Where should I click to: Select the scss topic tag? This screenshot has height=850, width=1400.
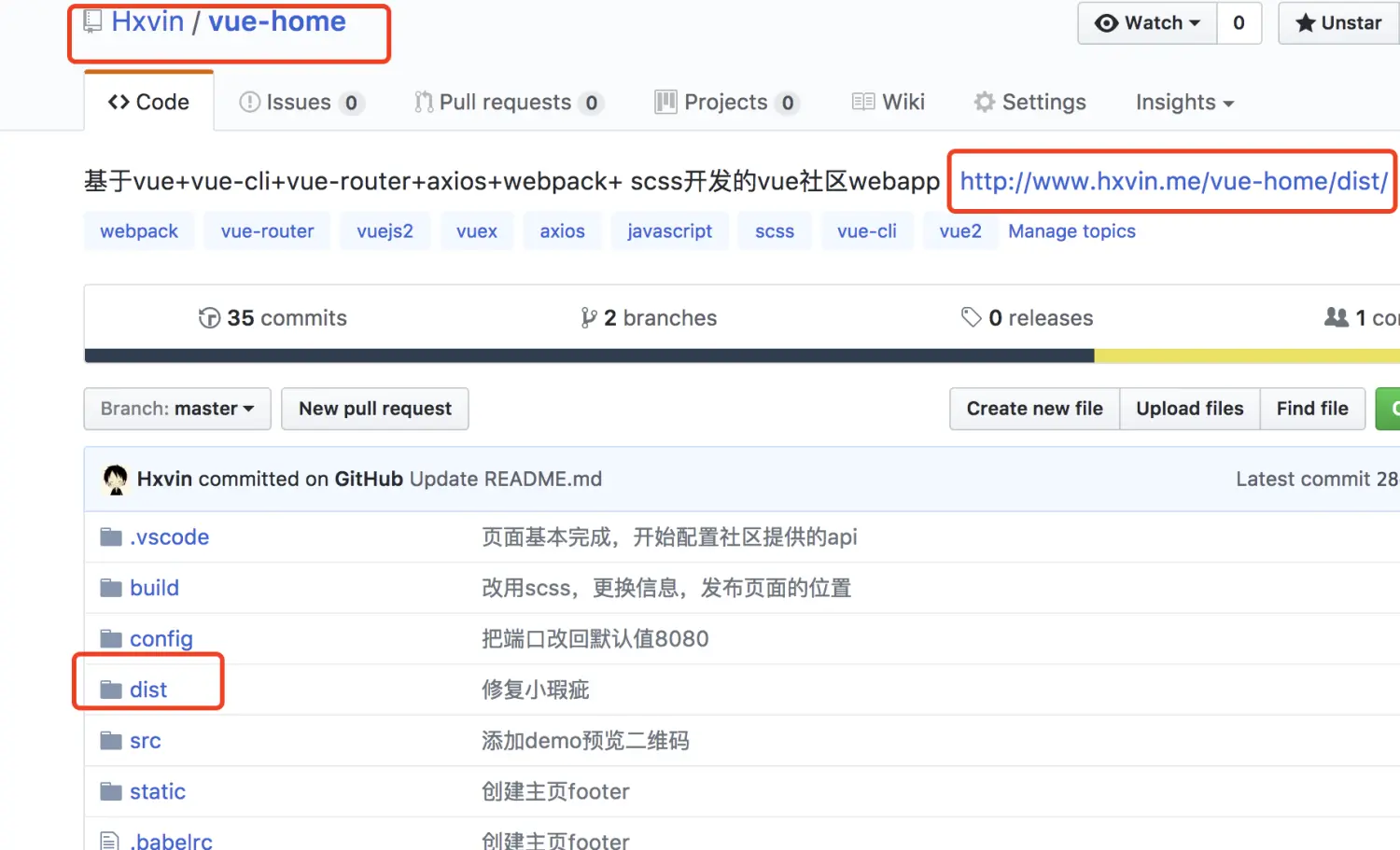(775, 231)
